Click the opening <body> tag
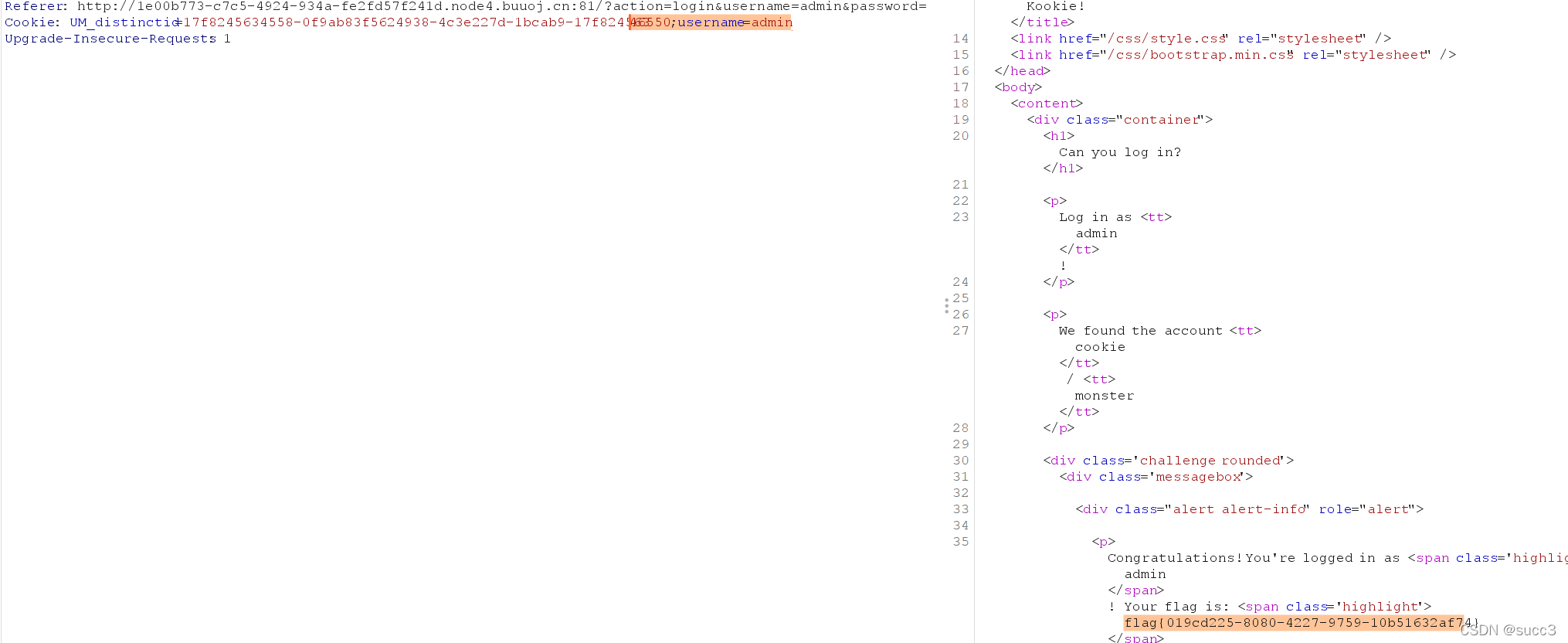 coord(1018,87)
